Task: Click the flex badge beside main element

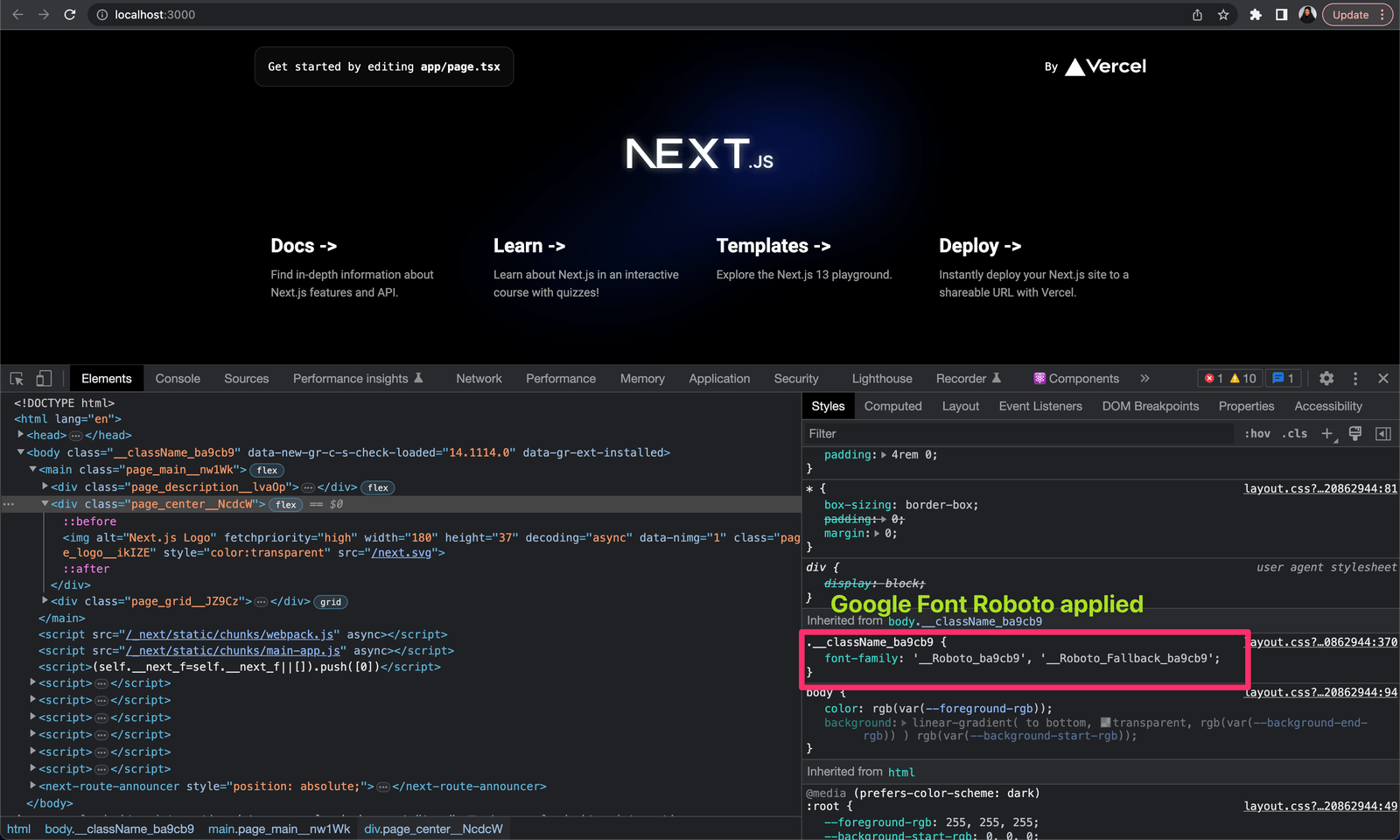Action: point(267,471)
